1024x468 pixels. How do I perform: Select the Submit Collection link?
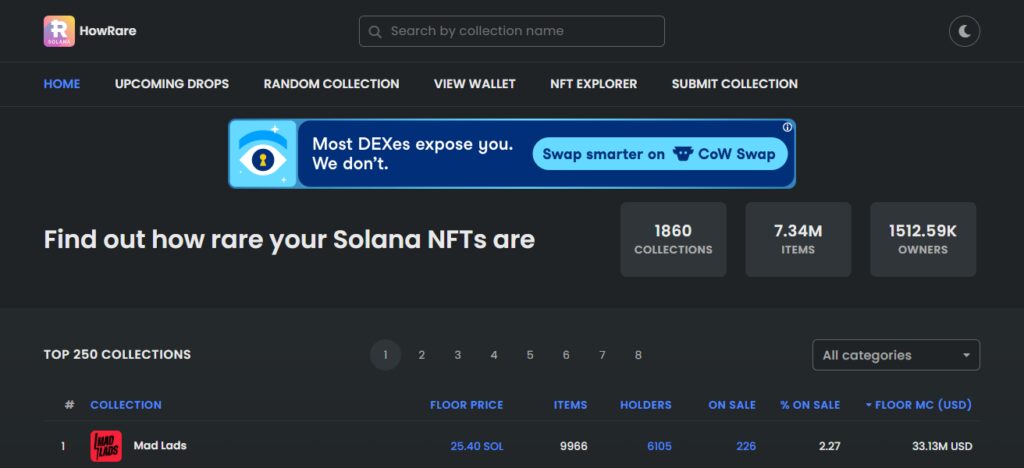735,84
